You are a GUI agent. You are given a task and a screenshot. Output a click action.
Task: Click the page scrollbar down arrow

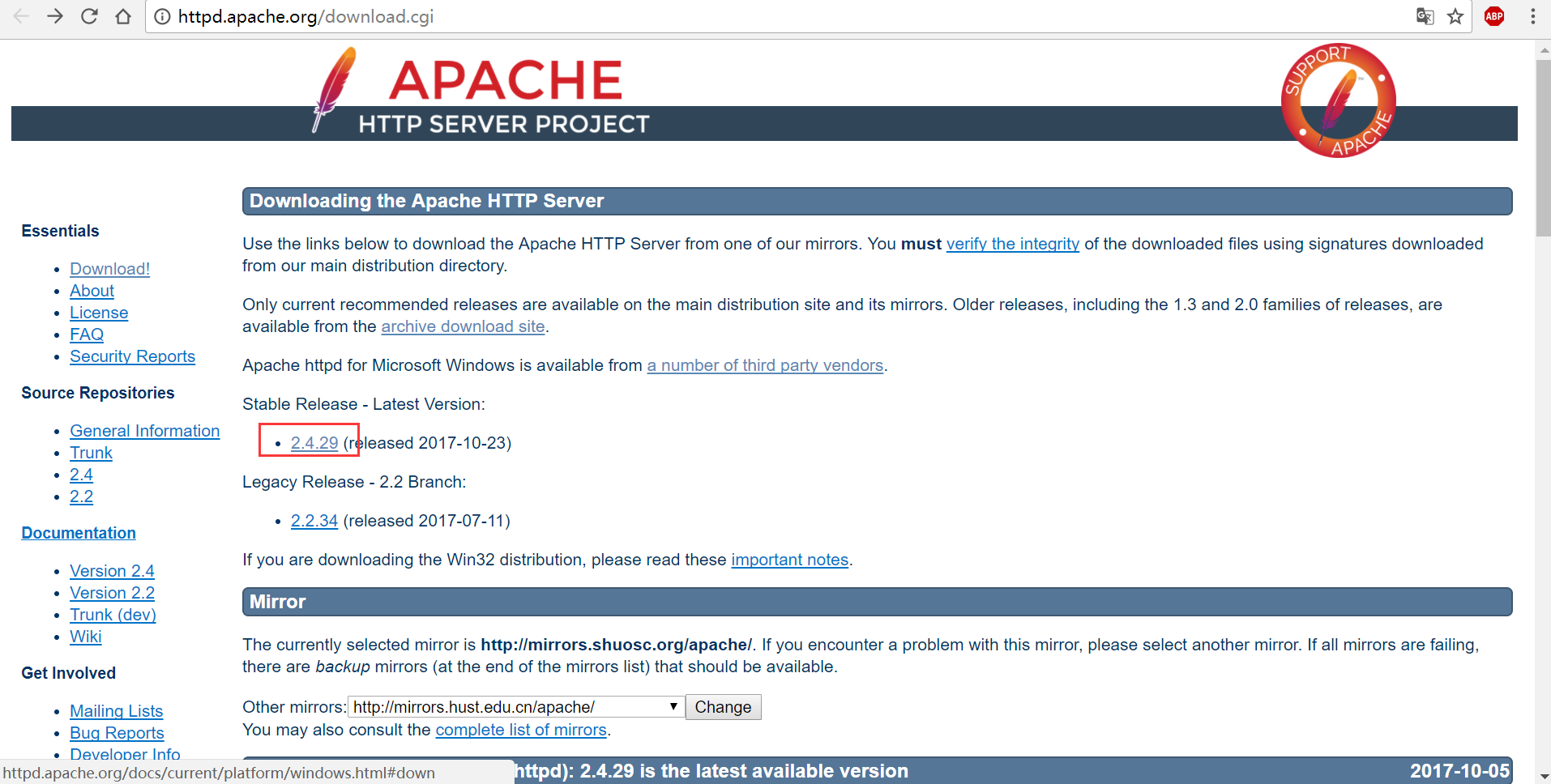click(1543, 776)
